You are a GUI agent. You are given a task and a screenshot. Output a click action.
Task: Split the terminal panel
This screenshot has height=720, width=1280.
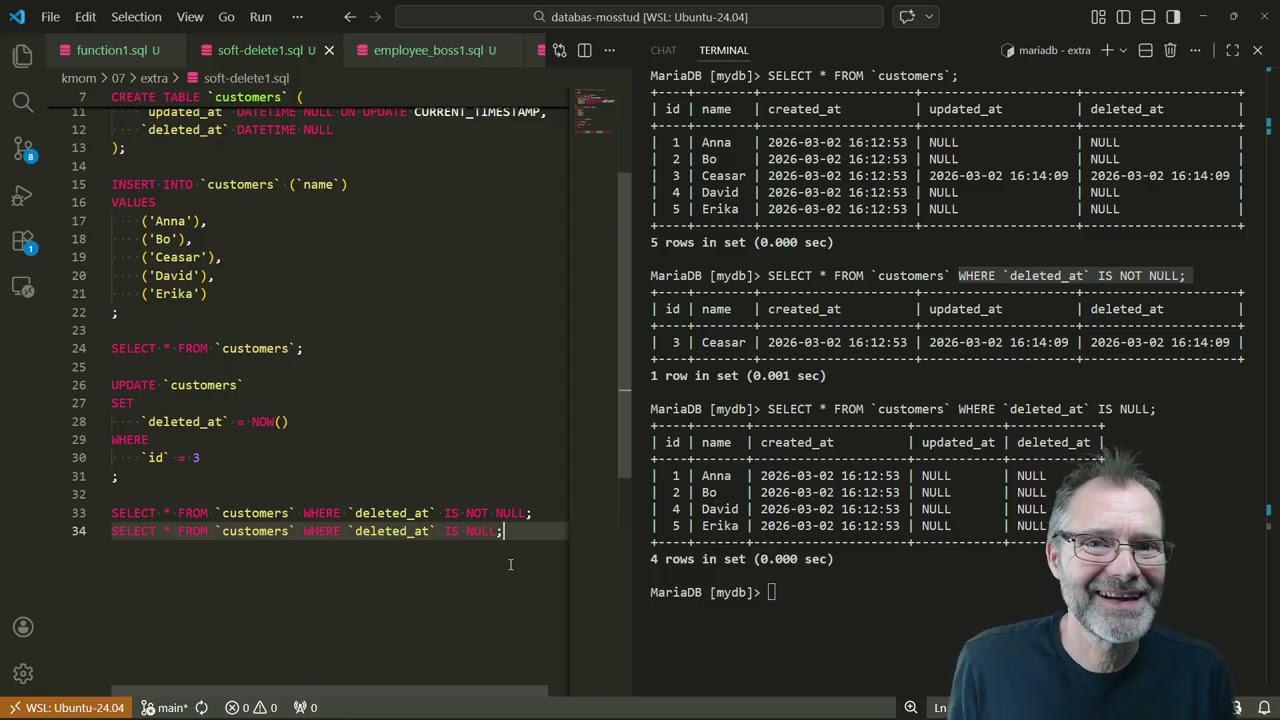(1146, 50)
